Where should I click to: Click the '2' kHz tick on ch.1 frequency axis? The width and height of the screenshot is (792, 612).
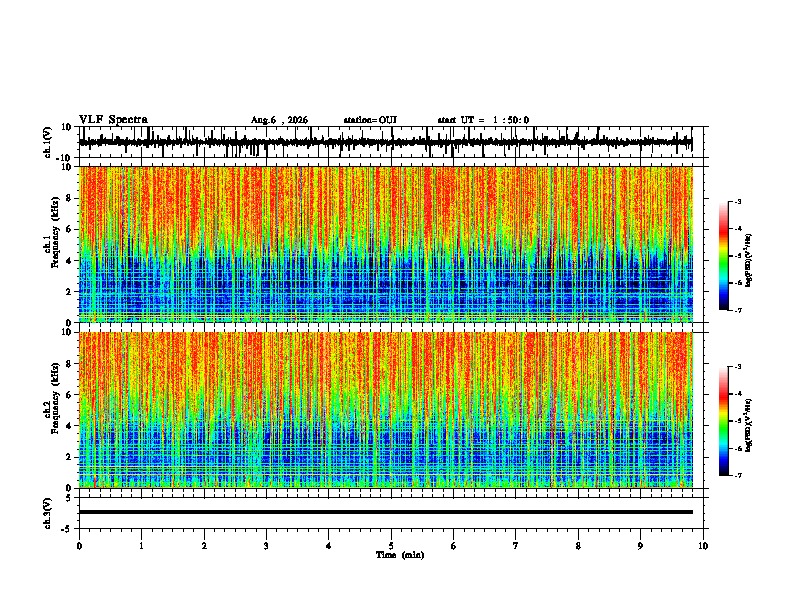69,292
